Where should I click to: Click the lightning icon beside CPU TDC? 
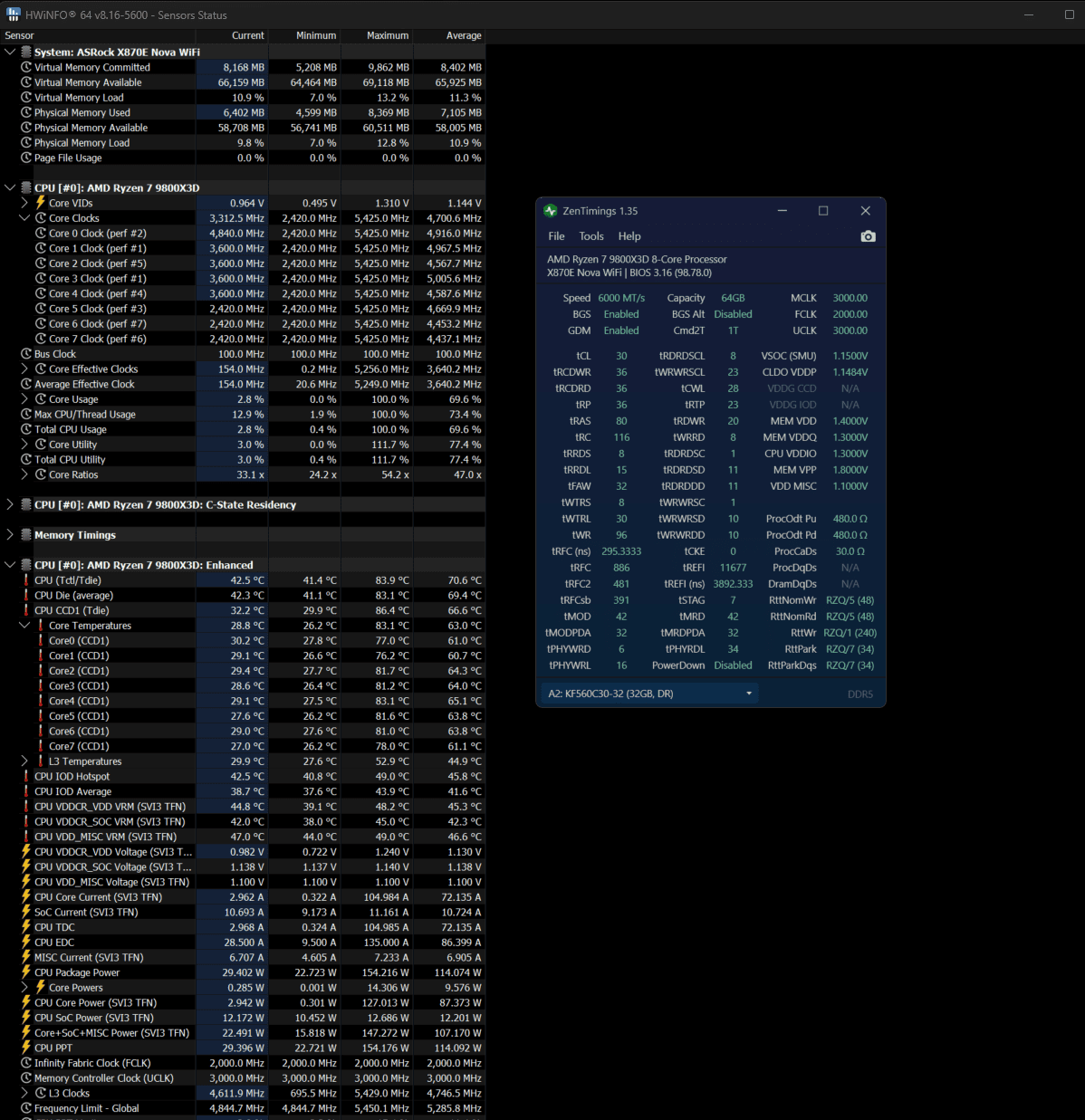pyautogui.click(x=26, y=927)
